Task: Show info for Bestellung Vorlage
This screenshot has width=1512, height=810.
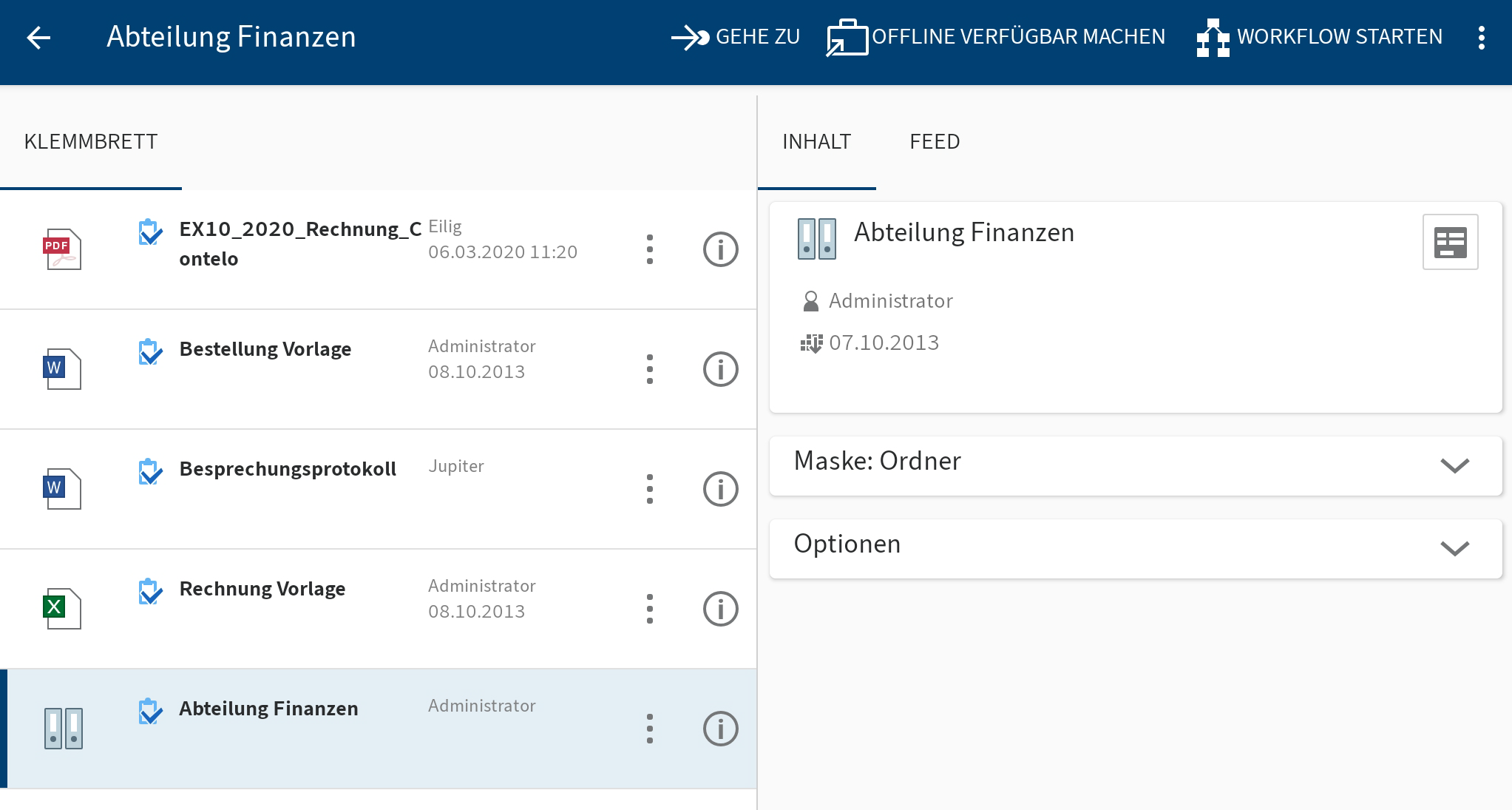Action: [720, 369]
